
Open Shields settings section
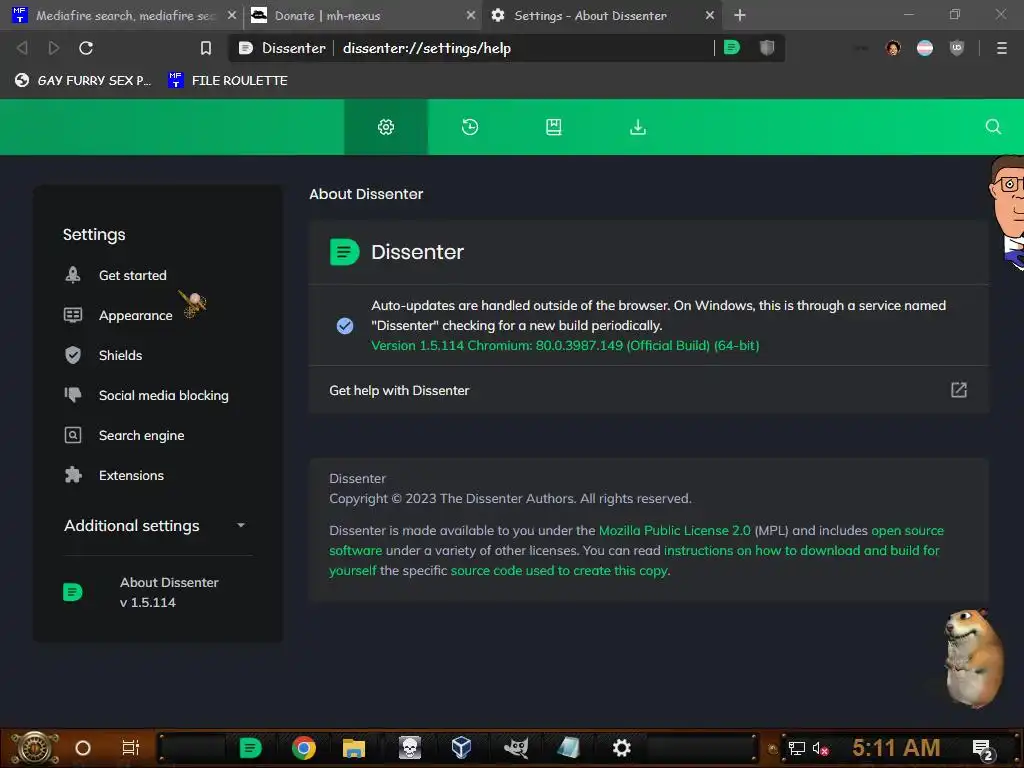120,355
